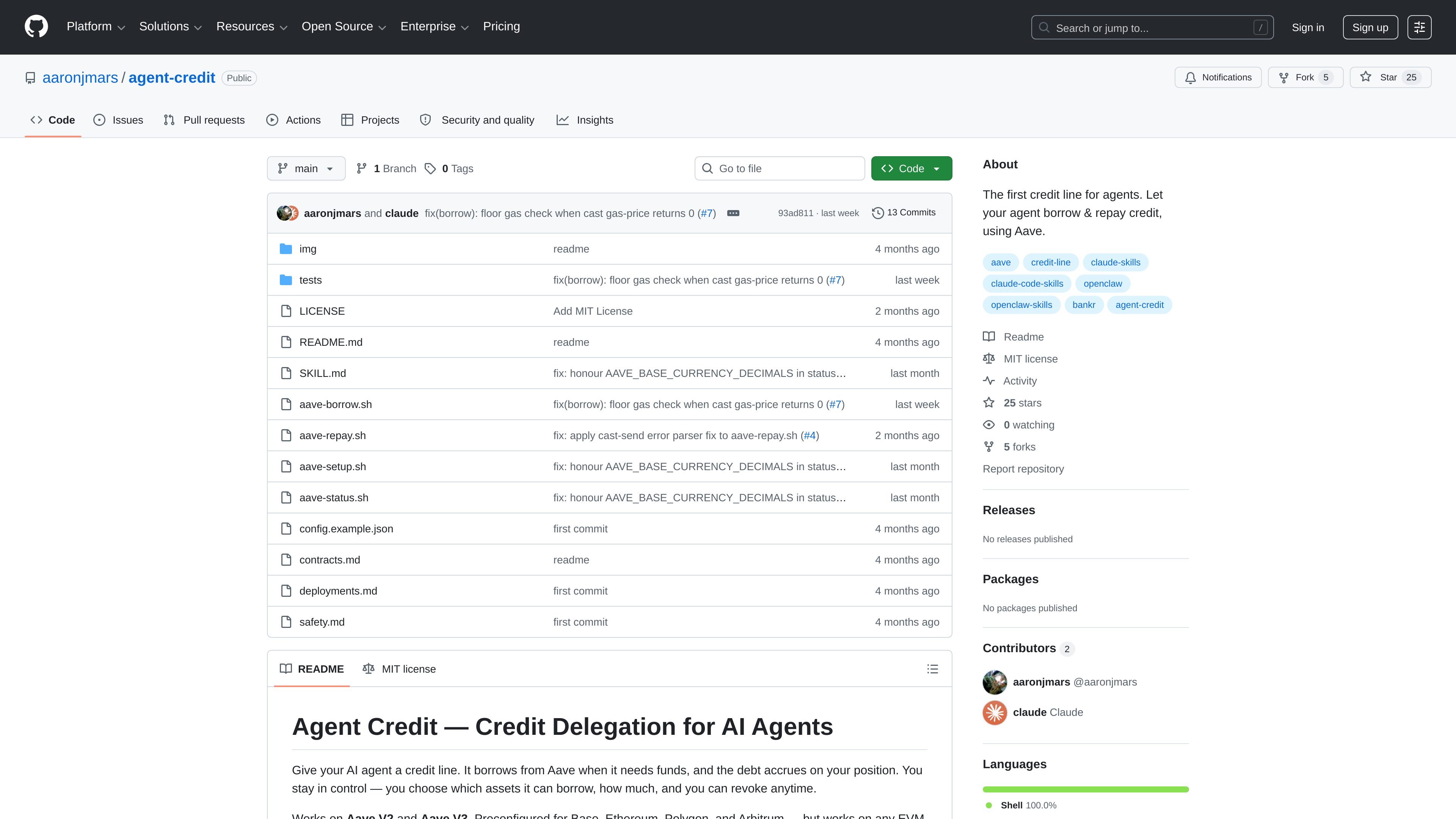
Task: Expand the Enterprise menu
Action: click(434, 27)
